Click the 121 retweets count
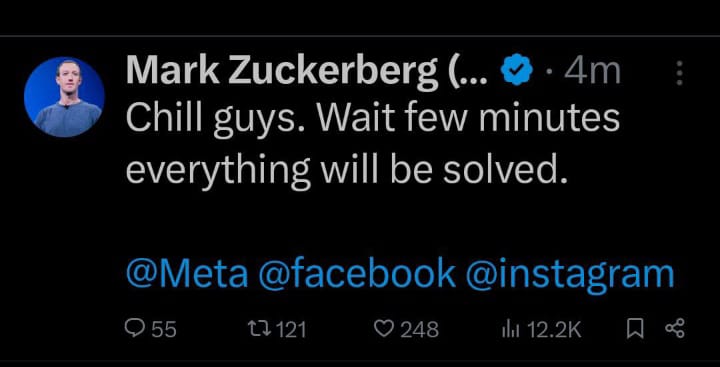This screenshot has width=720, height=367. tap(290, 330)
